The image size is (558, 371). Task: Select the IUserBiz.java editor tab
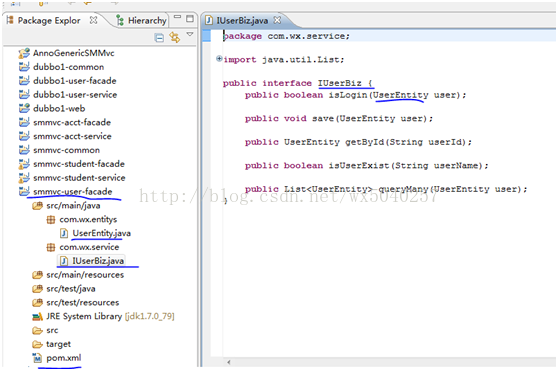click(x=242, y=21)
